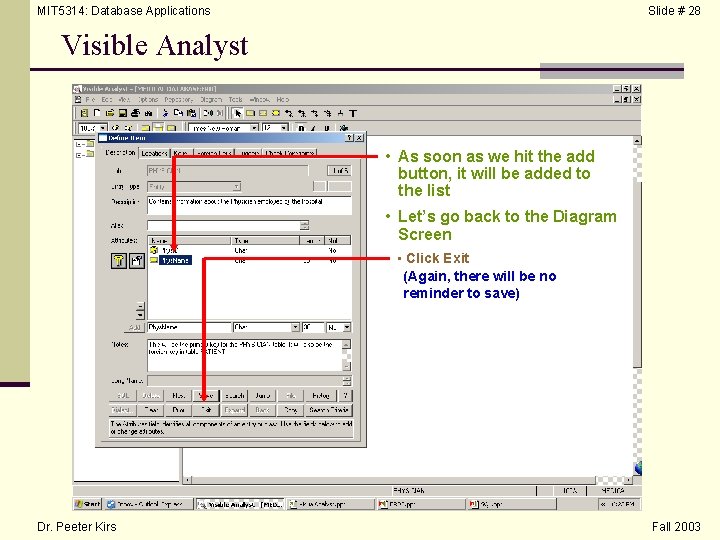Click the diagram horizontal scrollbar left arrow
Viewport: 720px width, 540px height.
(x=187, y=480)
